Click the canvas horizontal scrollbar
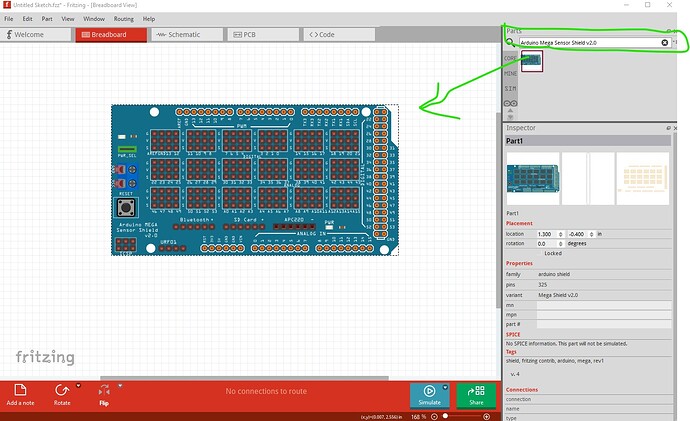The height and width of the screenshot is (421, 690). (244, 378)
